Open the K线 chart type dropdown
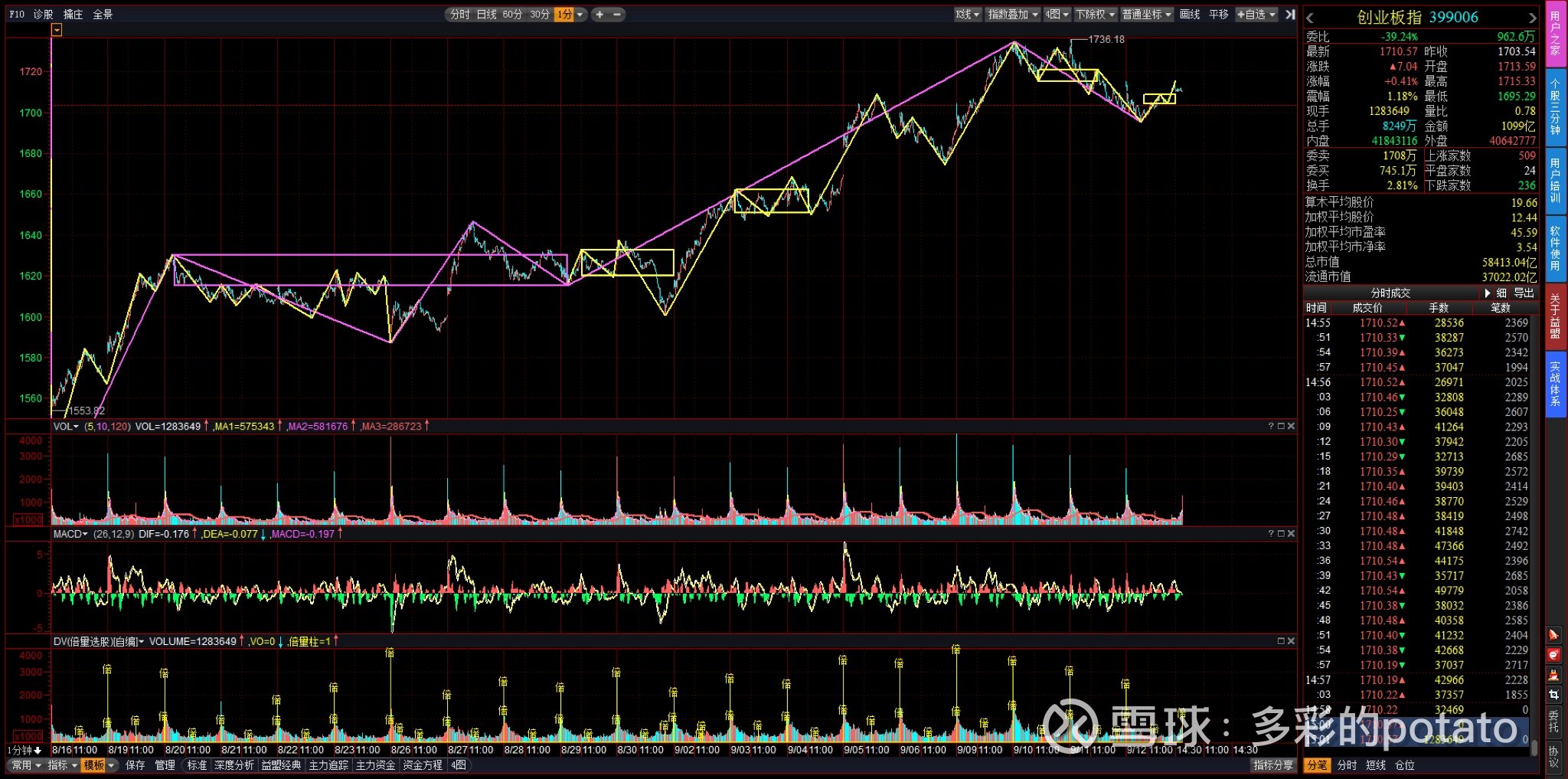The height and width of the screenshot is (779, 1568). (968, 15)
